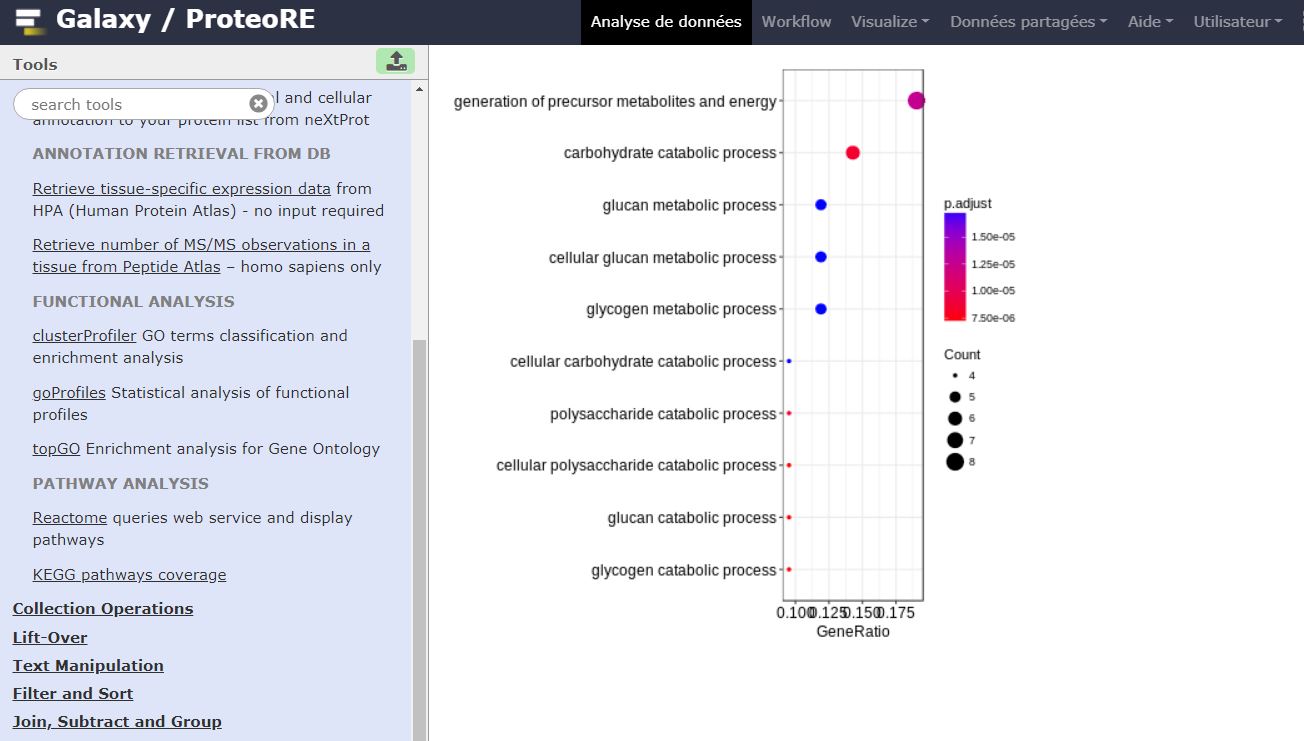The width and height of the screenshot is (1304, 741).
Task: Click the cellular glucan metabolic process label
Action: [x=663, y=257]
